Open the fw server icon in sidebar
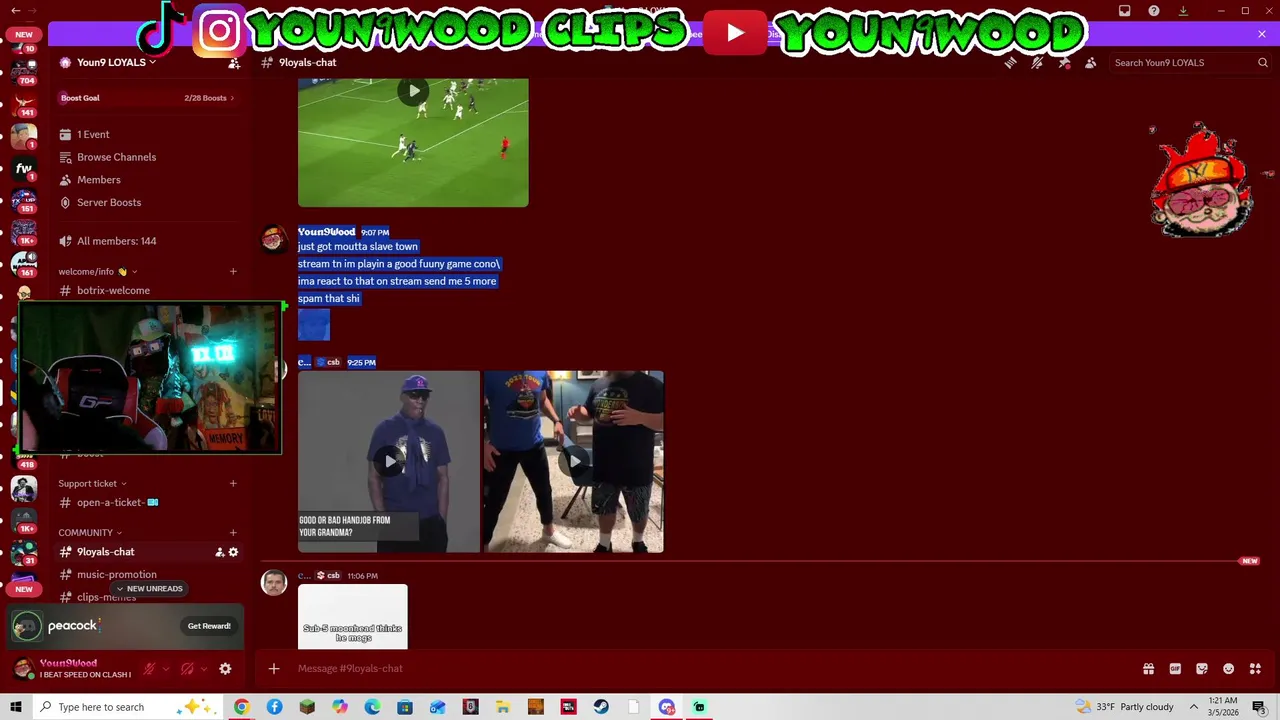Screen dimensions: 1280x720 [24, 168]
